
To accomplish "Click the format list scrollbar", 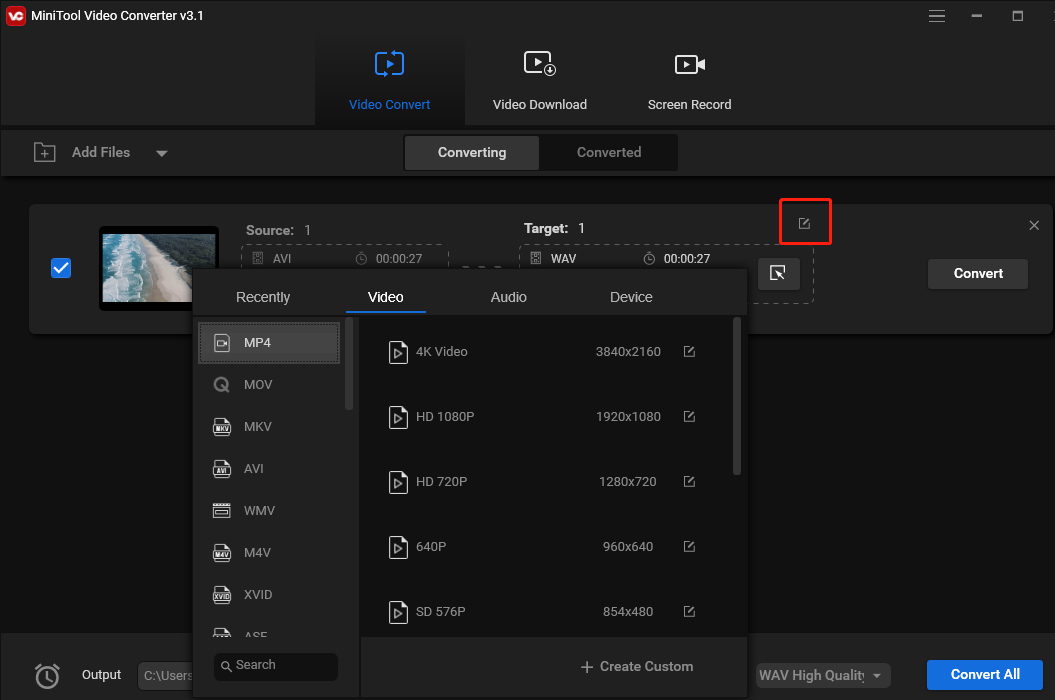I will tap(349, 363).
